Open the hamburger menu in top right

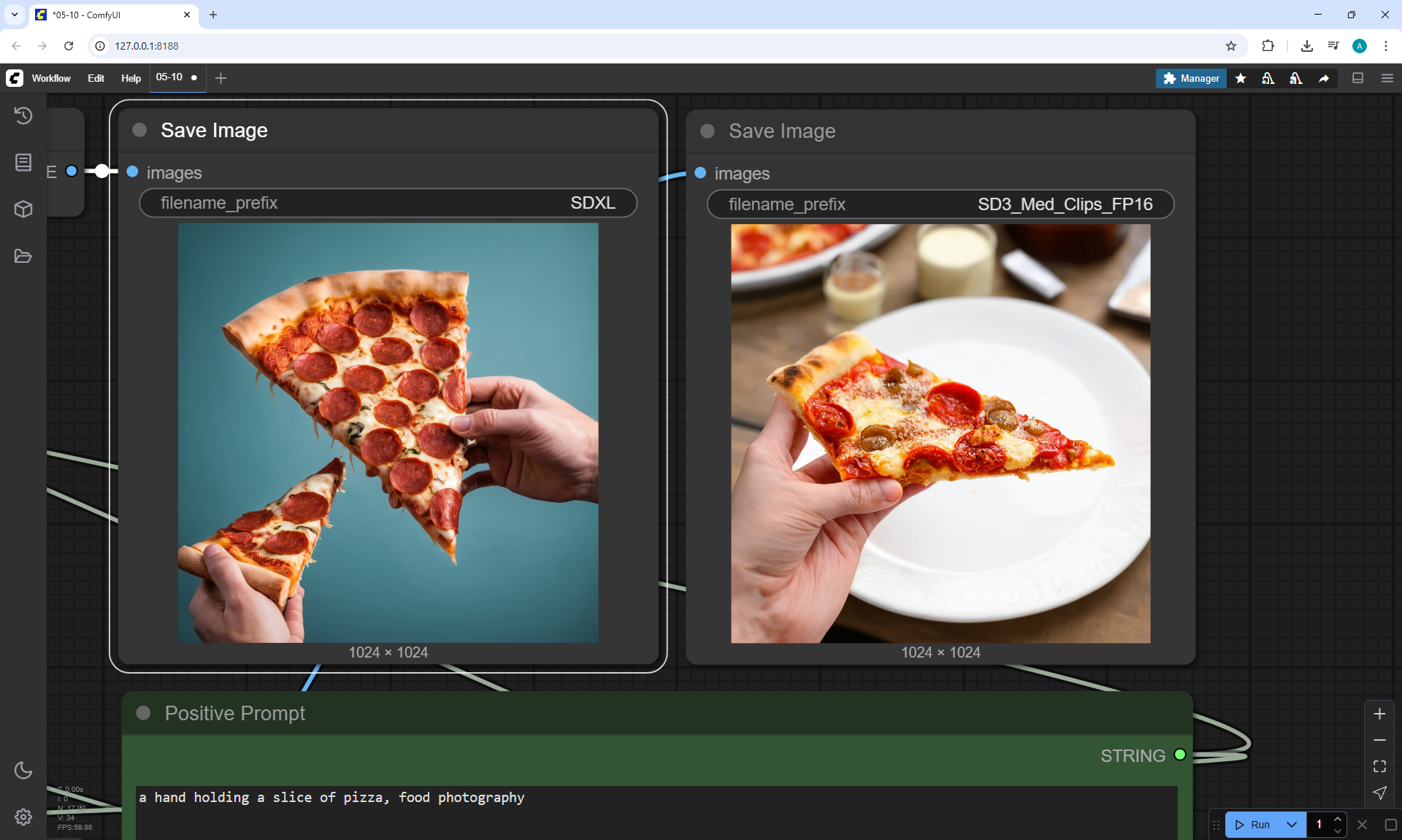[1387, 78]
